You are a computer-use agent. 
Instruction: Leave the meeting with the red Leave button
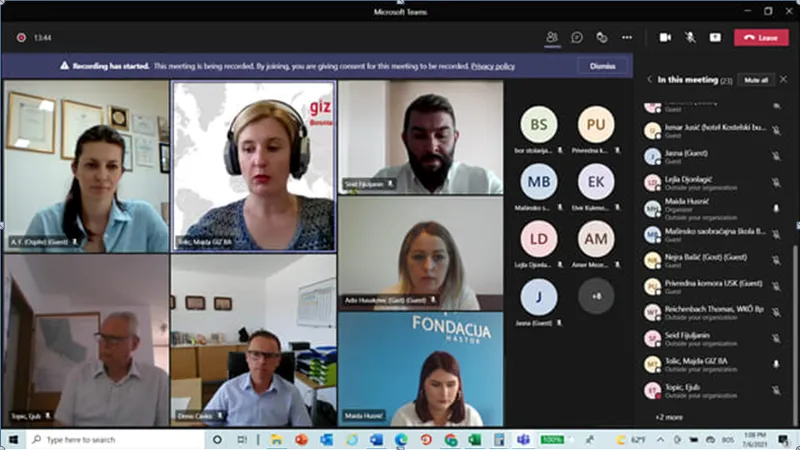pyautogui.click(x=761, y=37)
